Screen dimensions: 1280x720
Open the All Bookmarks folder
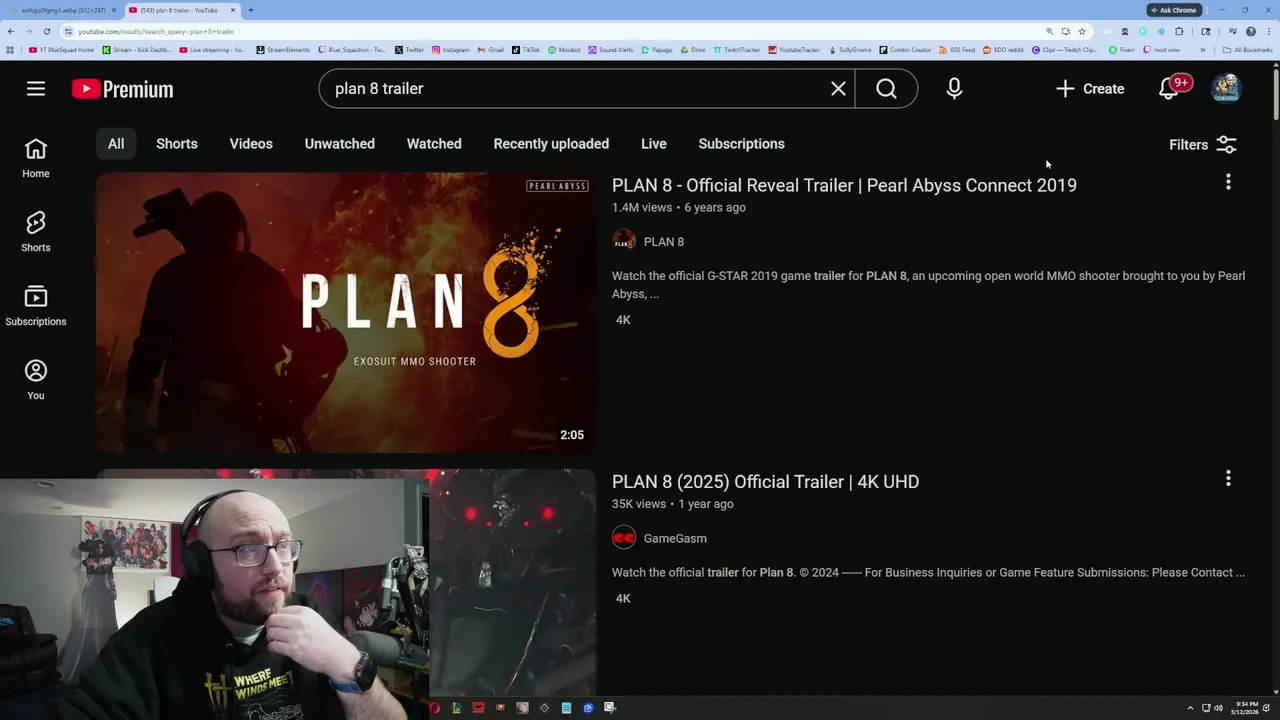(1247, 49)
